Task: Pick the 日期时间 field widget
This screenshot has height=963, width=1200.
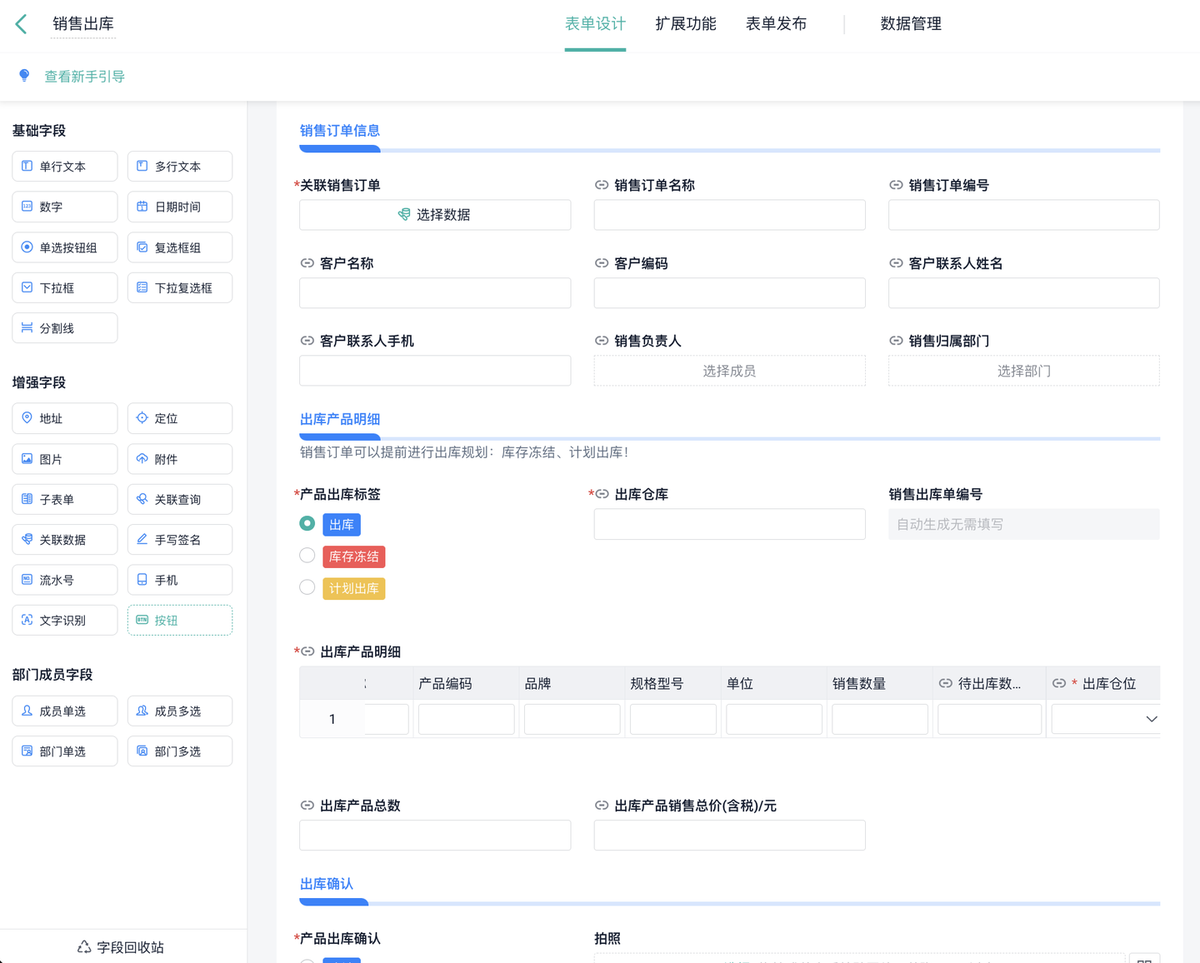Action: tap(180, 207)
